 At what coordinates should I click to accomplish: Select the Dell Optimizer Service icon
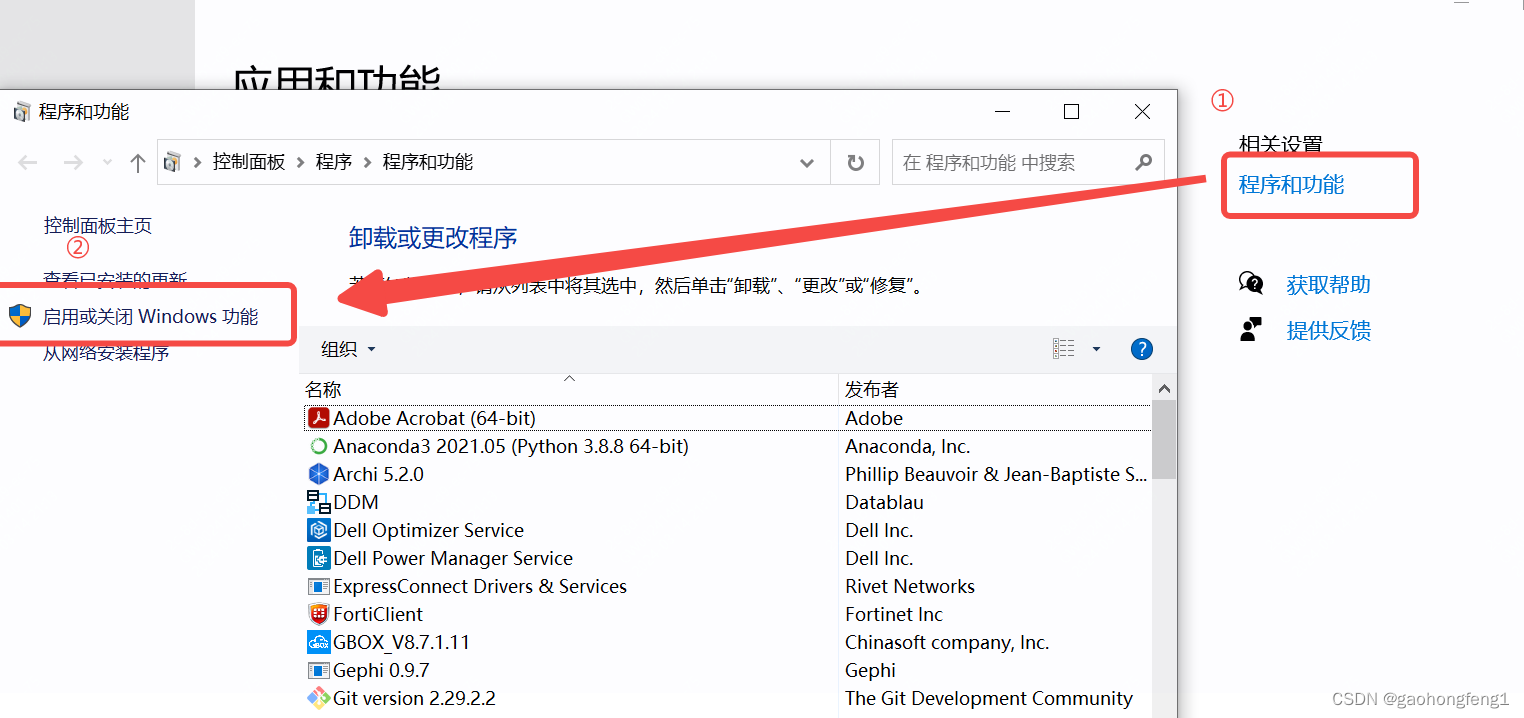pyautogui.click(x=318, y=529)
